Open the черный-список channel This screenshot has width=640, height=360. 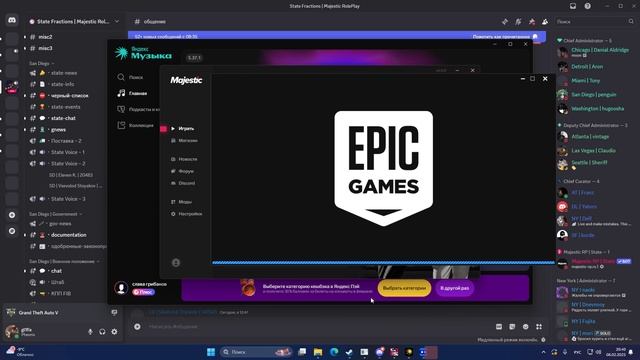pyautogui.click(x=69, y=96)
